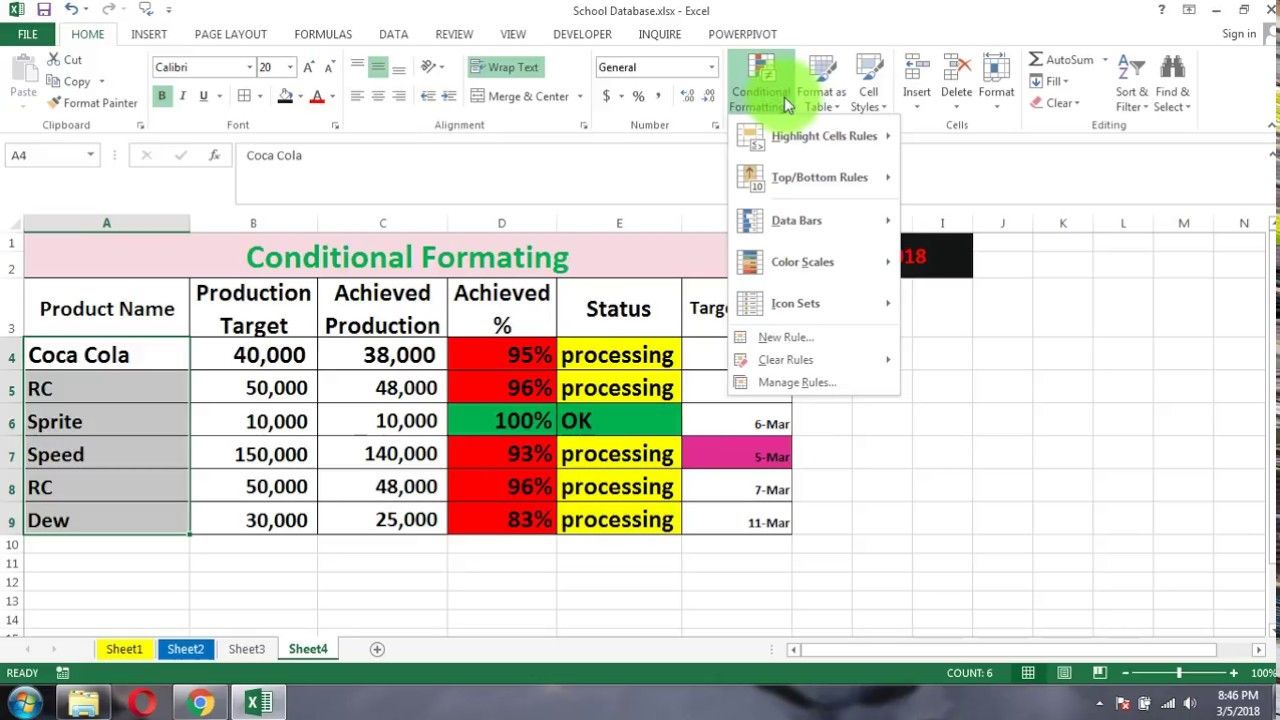
Task: Cut the selected cells
Action: pos(64,60)
